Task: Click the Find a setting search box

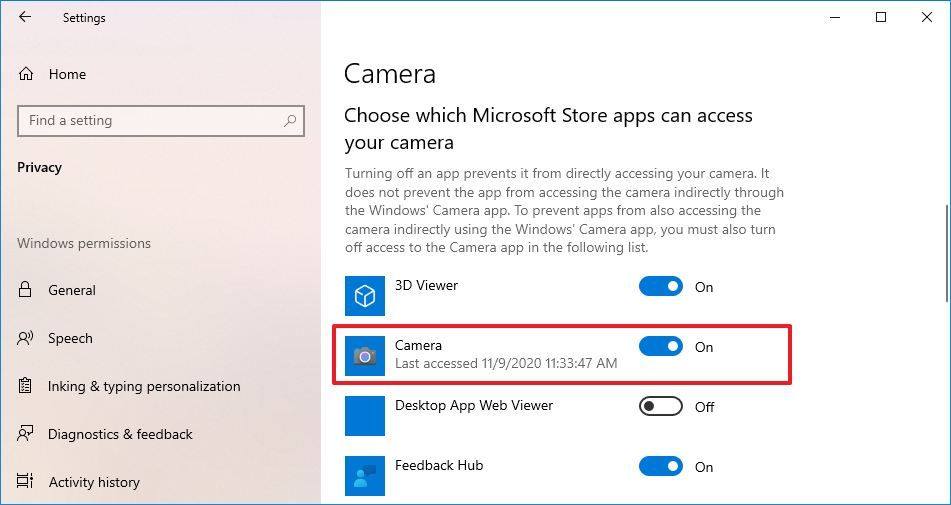Action: (x=150, y=121)
